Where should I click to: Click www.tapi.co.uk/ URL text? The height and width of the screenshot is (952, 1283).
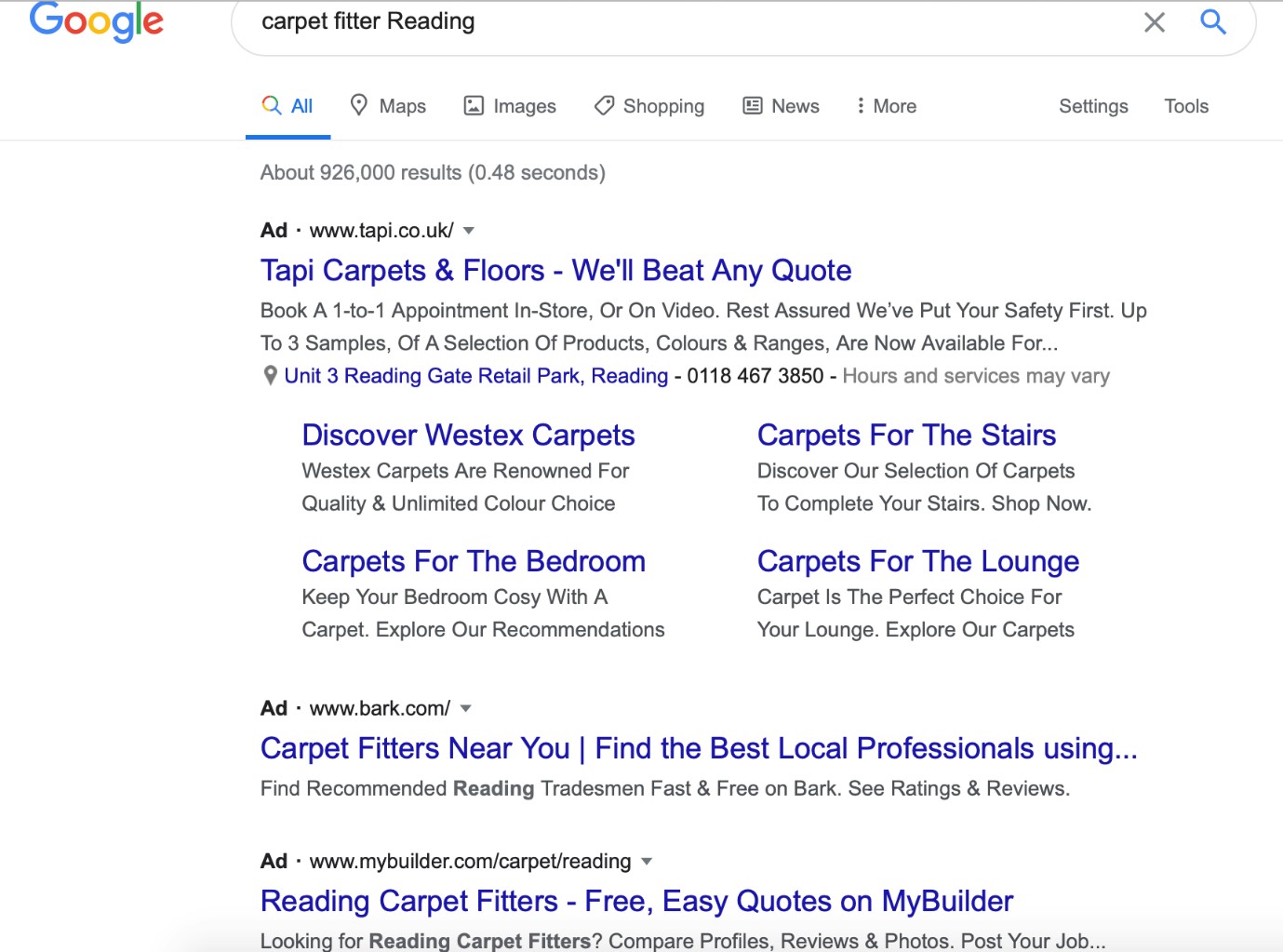(x=381, y=231)
